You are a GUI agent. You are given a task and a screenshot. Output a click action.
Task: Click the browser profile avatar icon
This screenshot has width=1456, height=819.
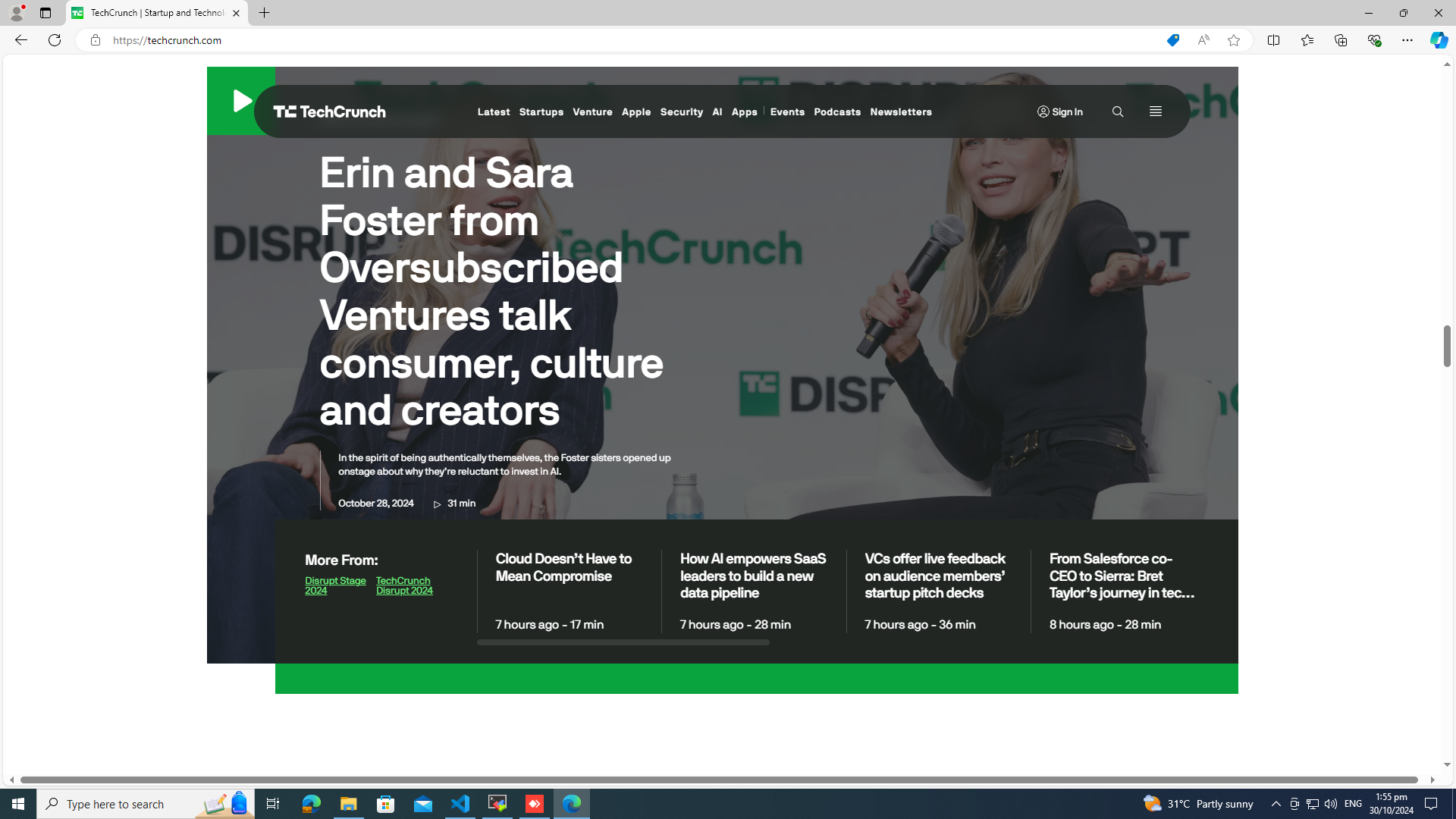pyautogui.click(x=16, y=13)
